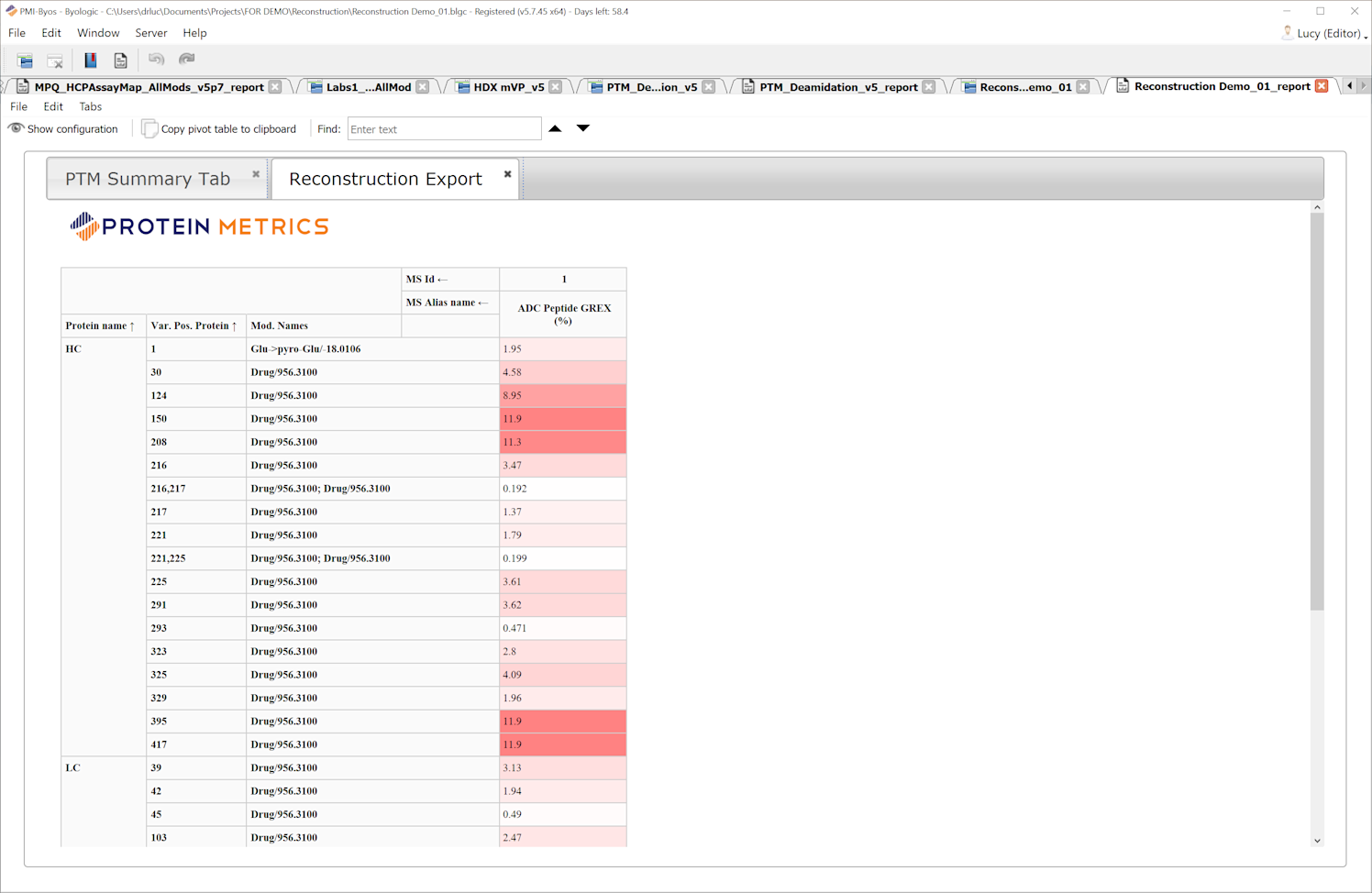Find next match with down arrow
Screen dimensions: 1372x893
[x=583, y=128]
